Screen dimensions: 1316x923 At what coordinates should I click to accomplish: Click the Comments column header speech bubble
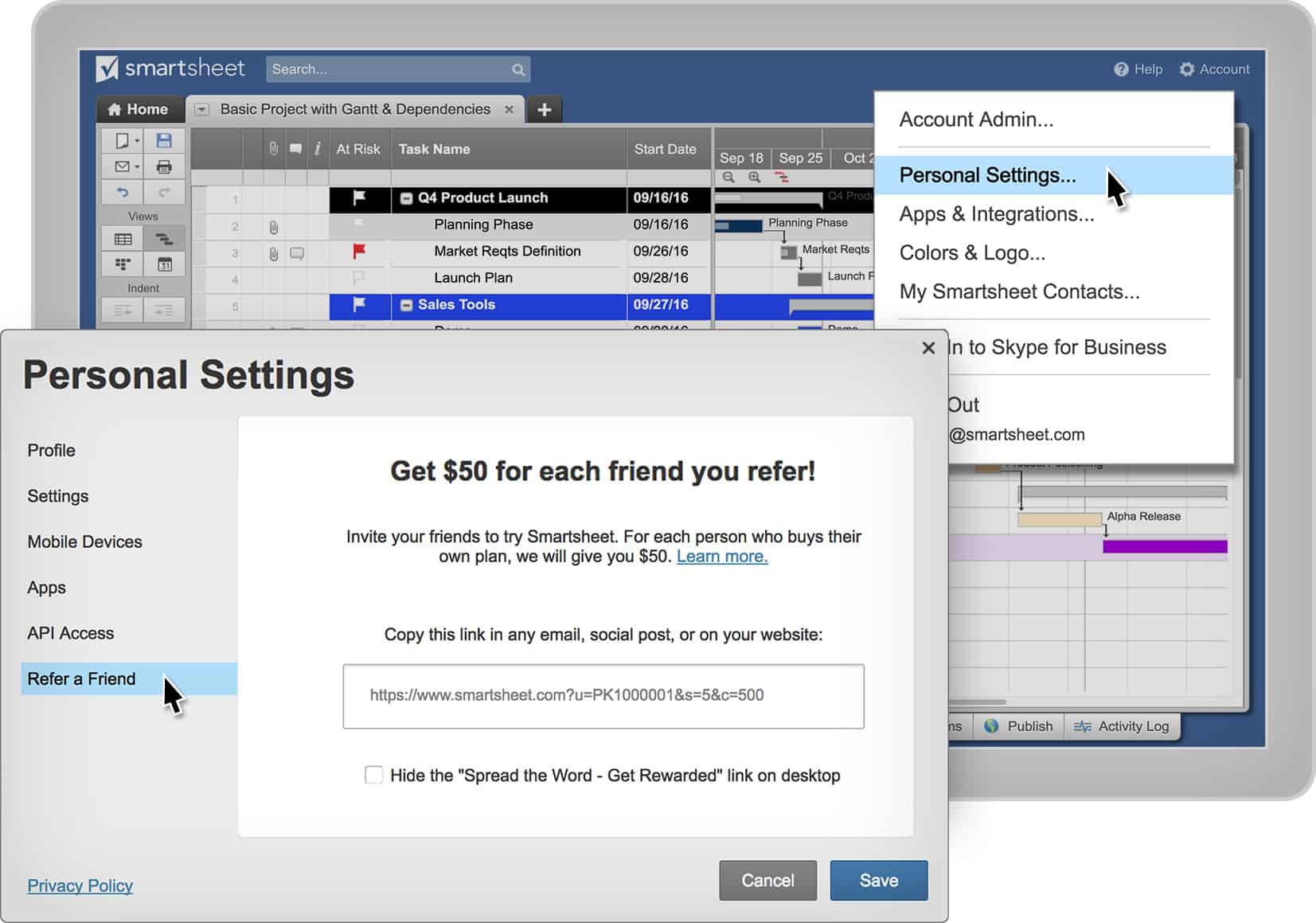tap(295, 149)
